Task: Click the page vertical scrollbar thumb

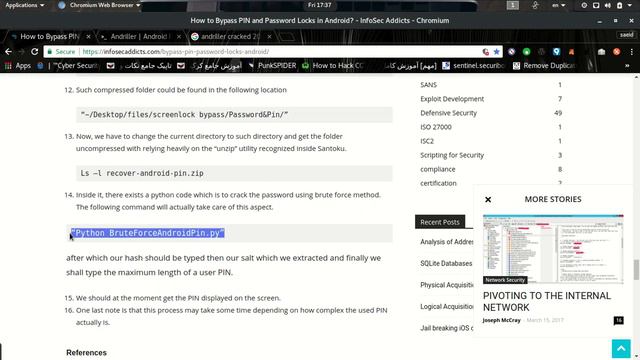Action: point(636,270)
